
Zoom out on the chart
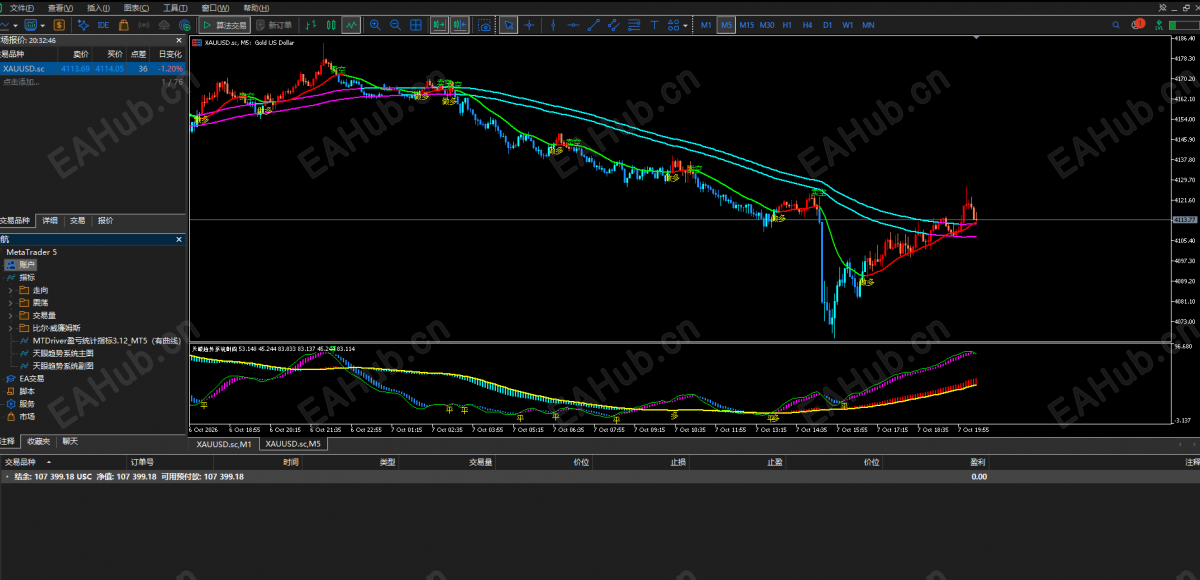tap(396, 24)
